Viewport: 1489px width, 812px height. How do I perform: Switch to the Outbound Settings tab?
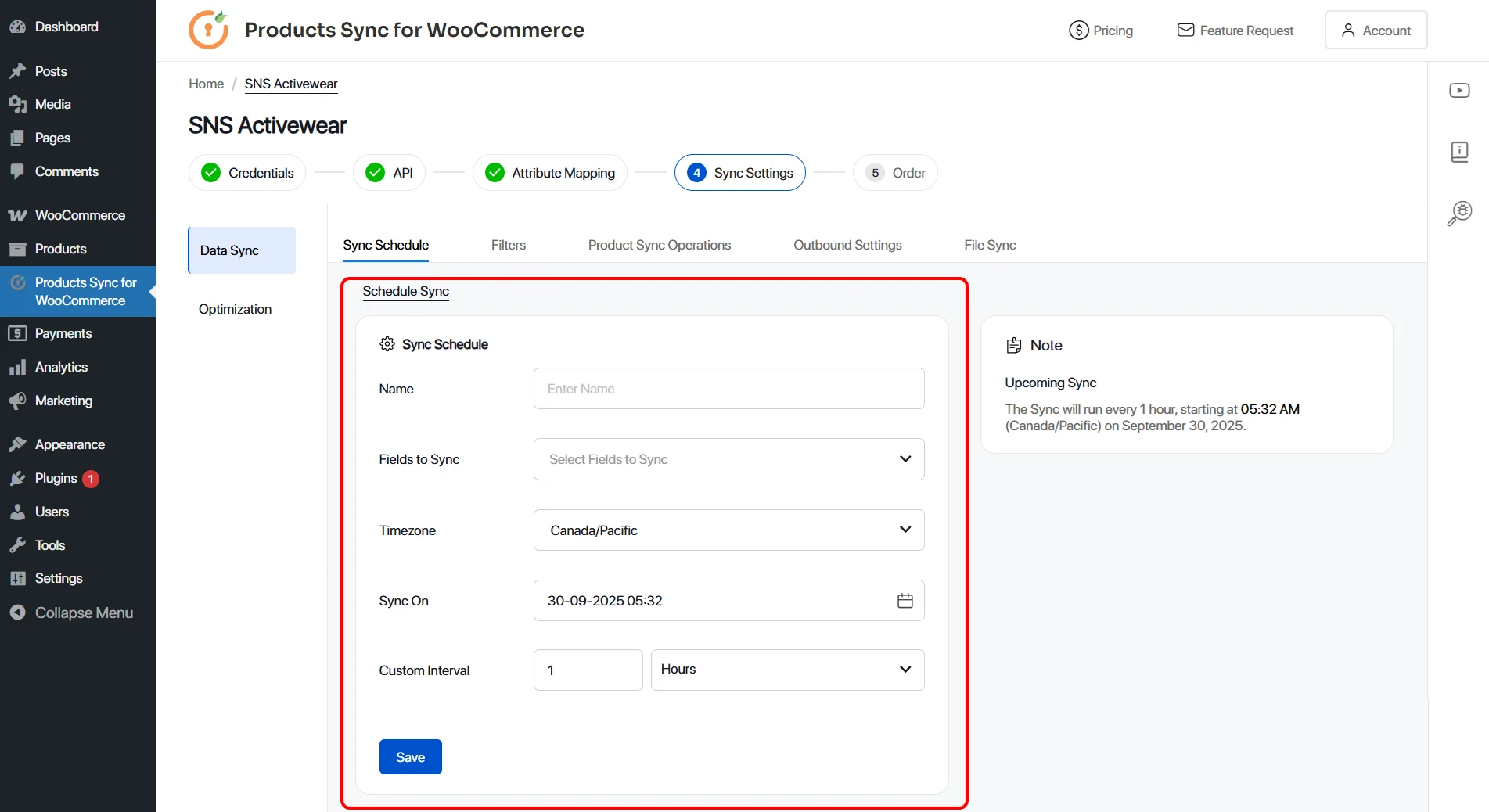click(x=847, y=245)
